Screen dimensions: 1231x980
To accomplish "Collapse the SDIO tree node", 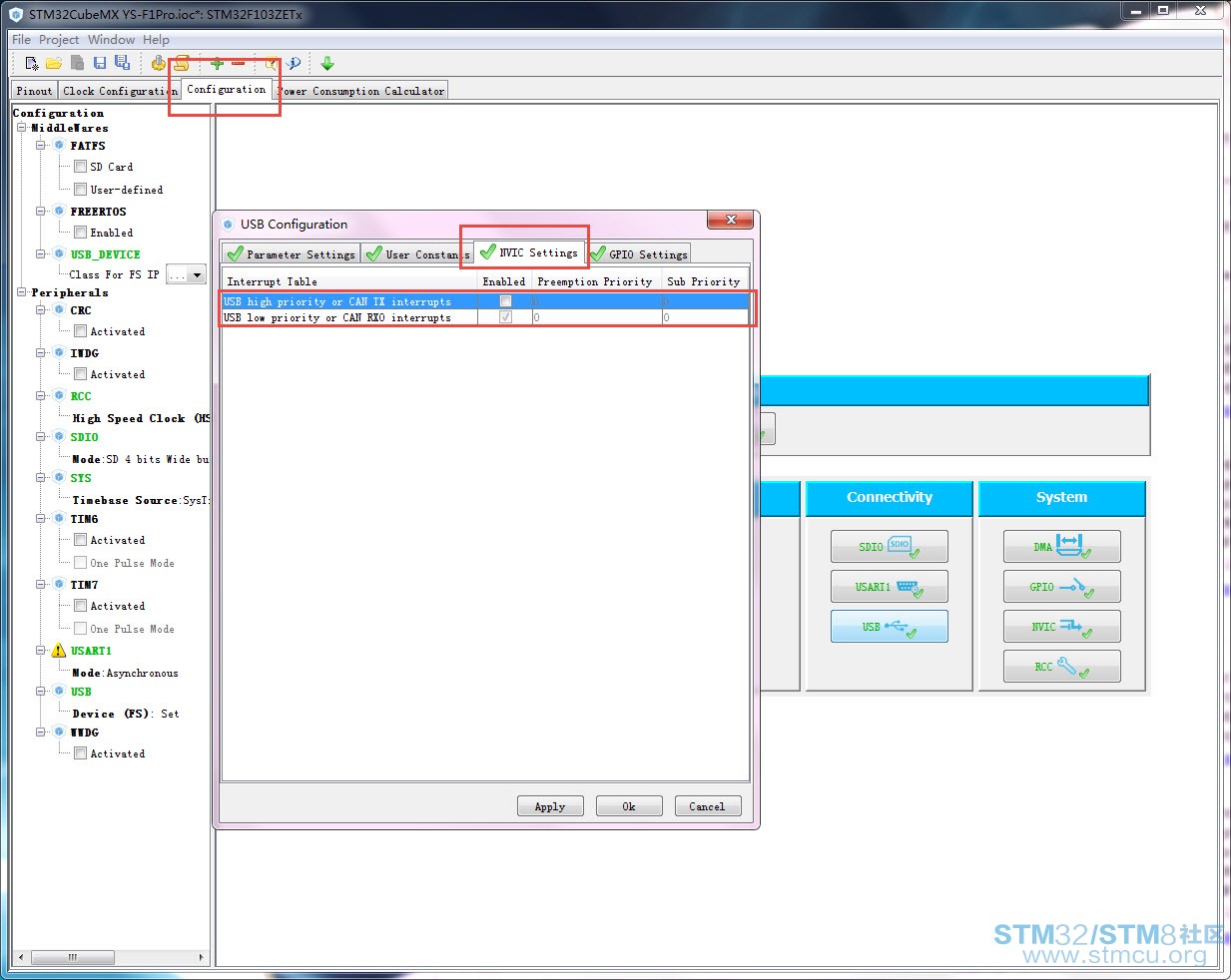I will pyautogui.click(x=41, y=437).
